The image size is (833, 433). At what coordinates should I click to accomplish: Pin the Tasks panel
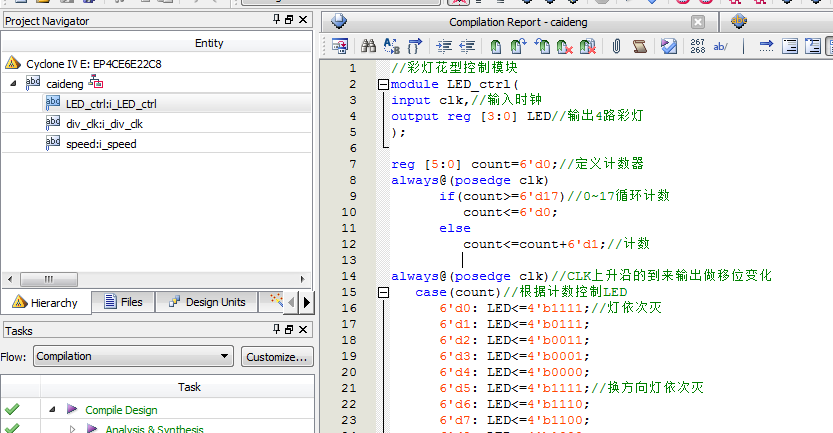(277, 331)
